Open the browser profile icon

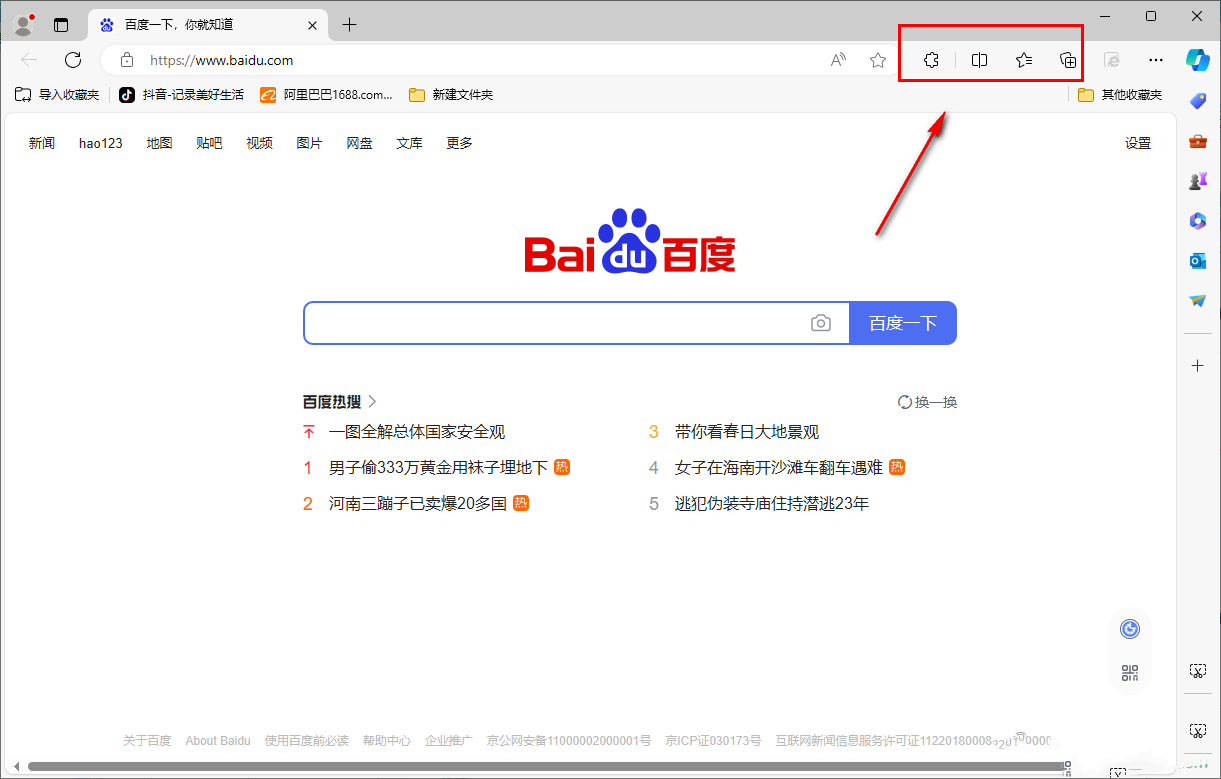(x=23, y=25)
